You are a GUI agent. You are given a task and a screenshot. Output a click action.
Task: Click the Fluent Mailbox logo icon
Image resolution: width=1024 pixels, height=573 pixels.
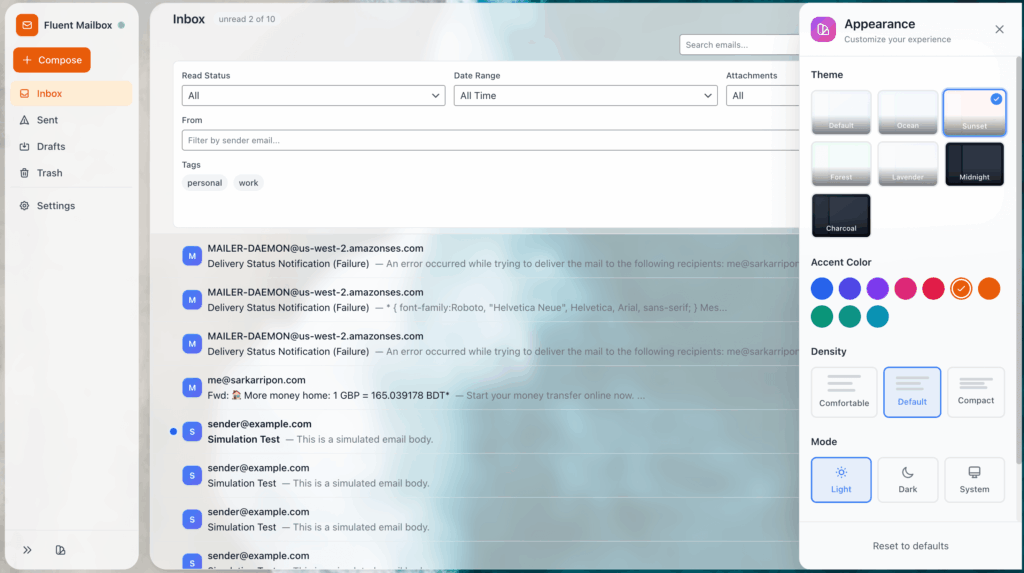point(27,25)
